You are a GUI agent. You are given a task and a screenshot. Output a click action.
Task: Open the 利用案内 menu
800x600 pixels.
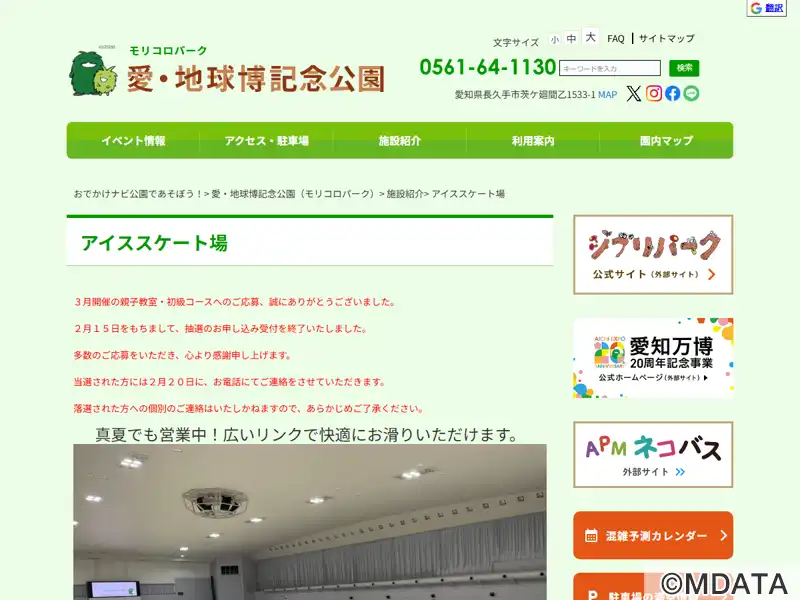[x=533, y=141]
